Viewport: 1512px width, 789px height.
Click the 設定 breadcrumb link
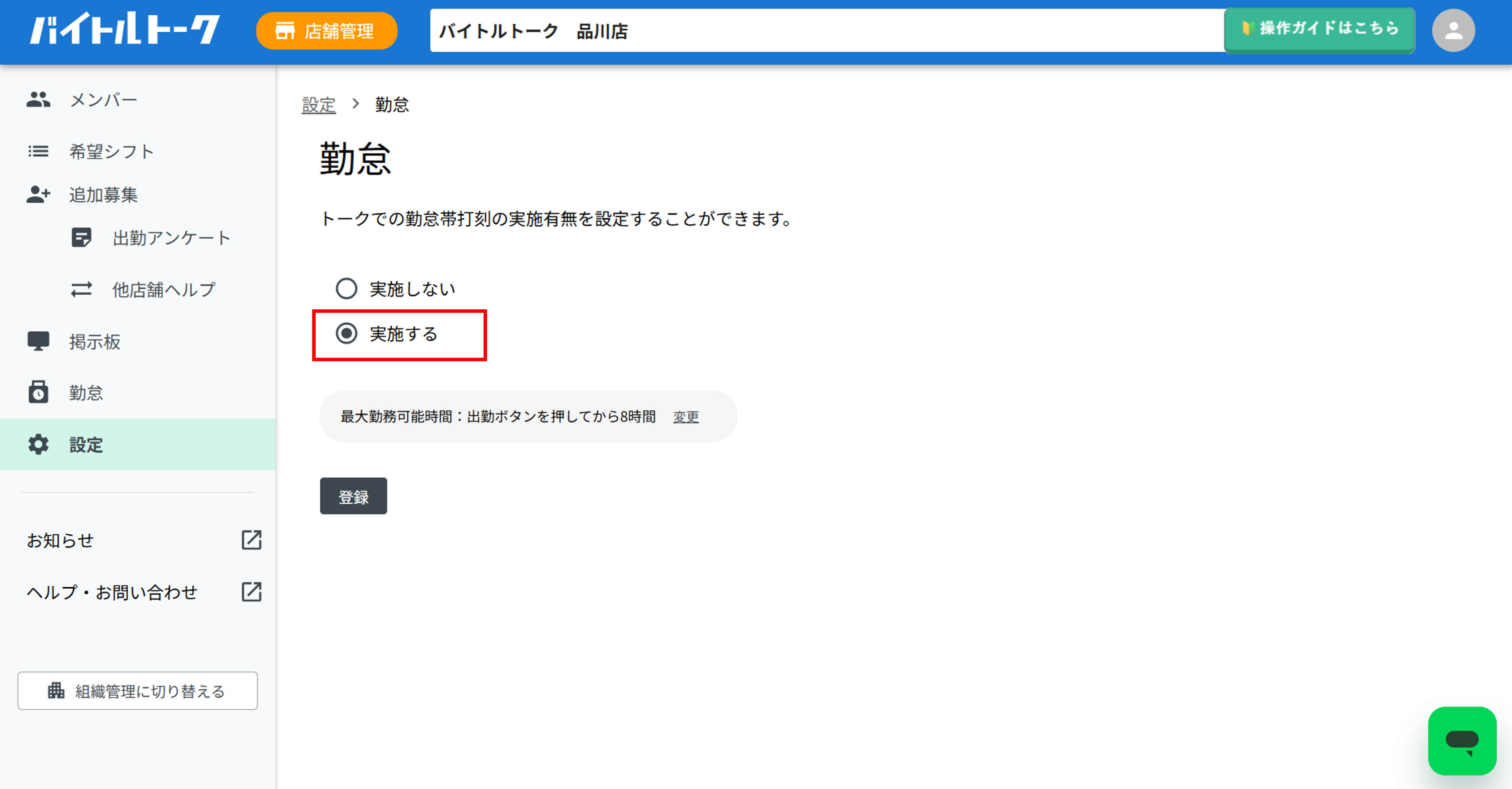pos(319,105)
